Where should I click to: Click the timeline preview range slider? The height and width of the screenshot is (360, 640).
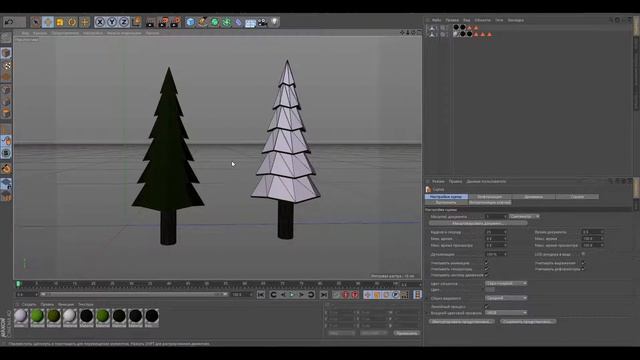134,294
